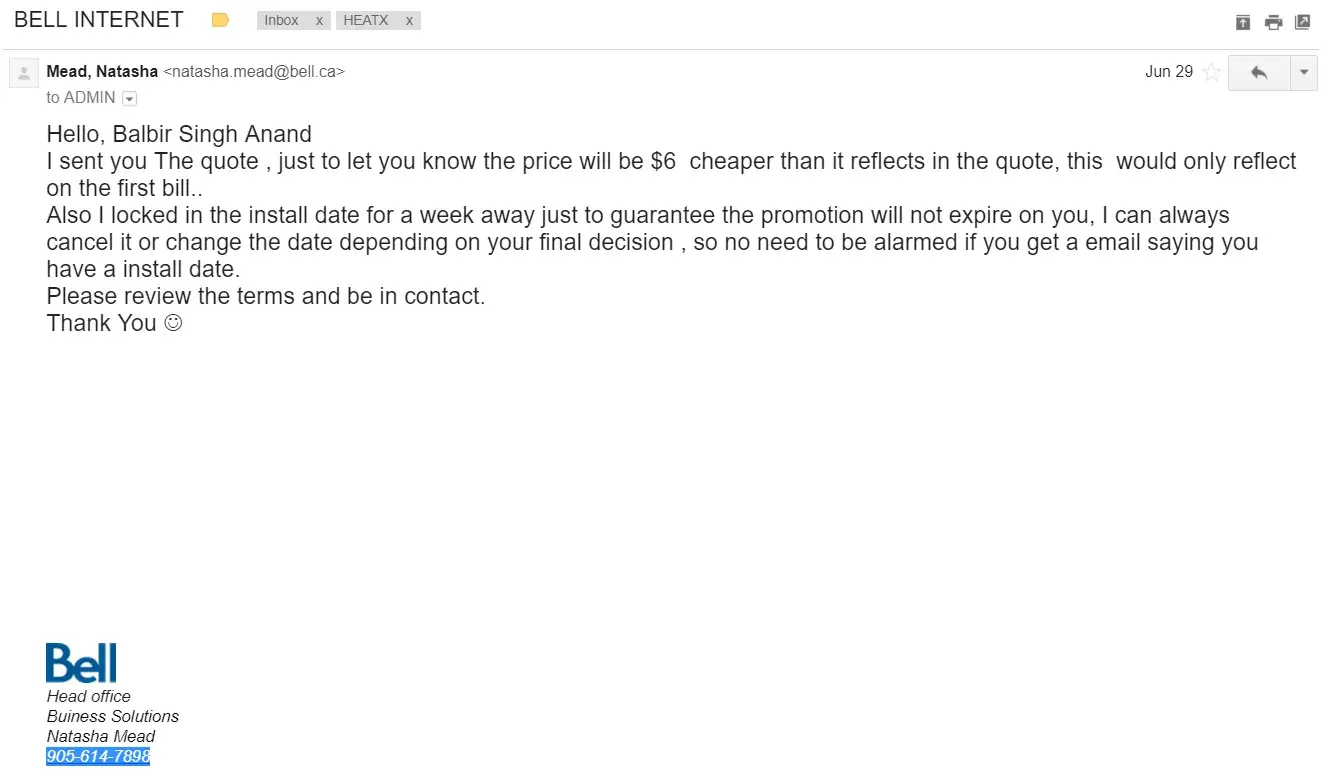This screenshot has height=771, width=1330.
Task: Click the expand all icon
Action: pos(1243,22)
